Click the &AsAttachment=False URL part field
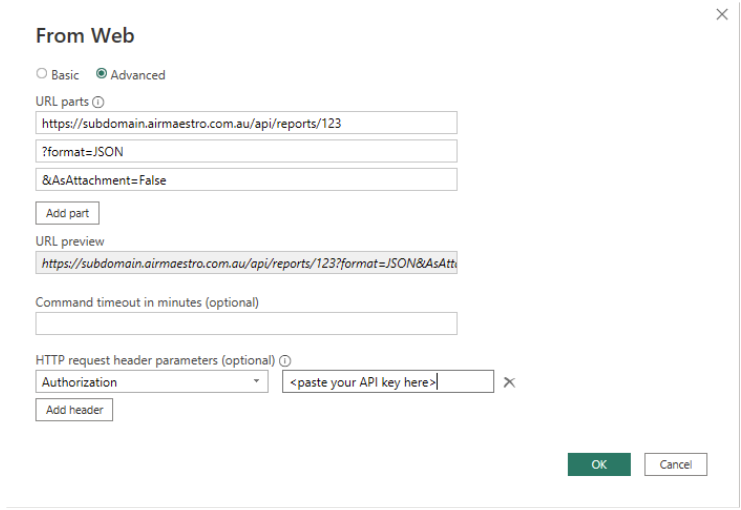741x510 pixels. pos(246,179)
